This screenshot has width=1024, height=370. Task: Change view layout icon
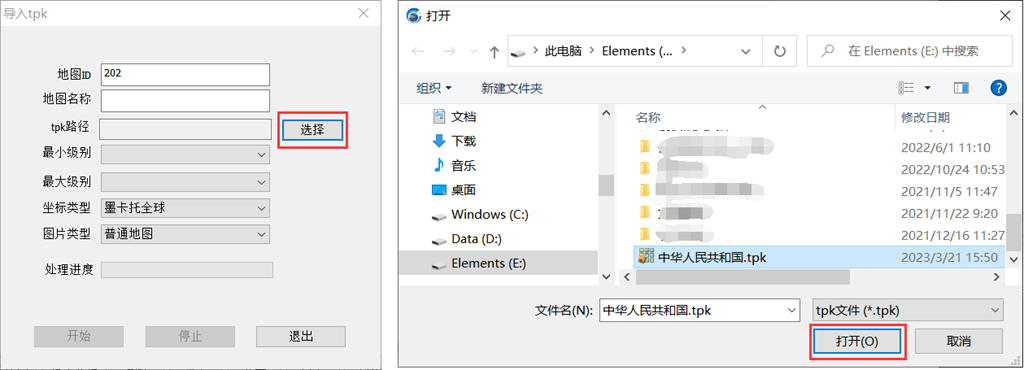(x=906, y=88)
